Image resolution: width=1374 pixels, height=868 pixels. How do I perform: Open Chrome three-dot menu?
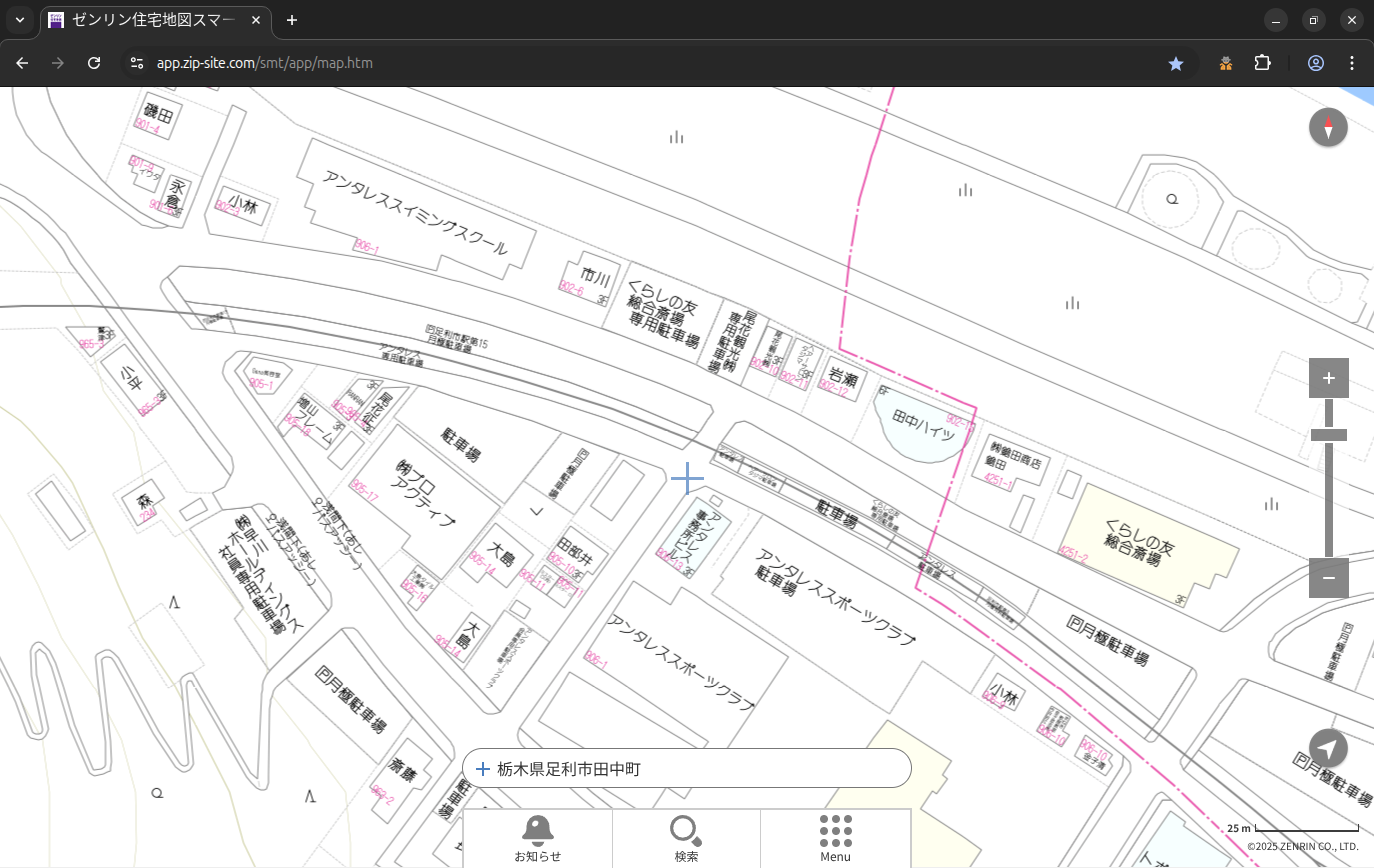click(x=1352, y=63)
